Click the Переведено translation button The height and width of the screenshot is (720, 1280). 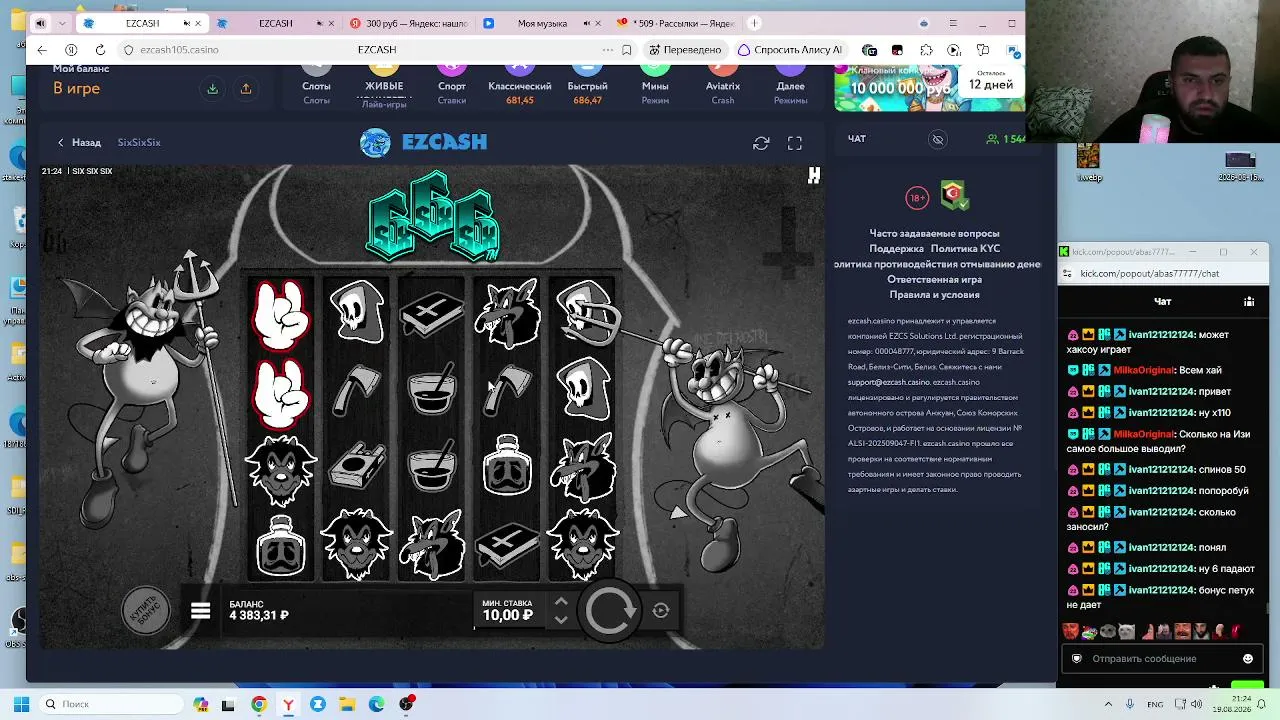[x=685, y=49]
